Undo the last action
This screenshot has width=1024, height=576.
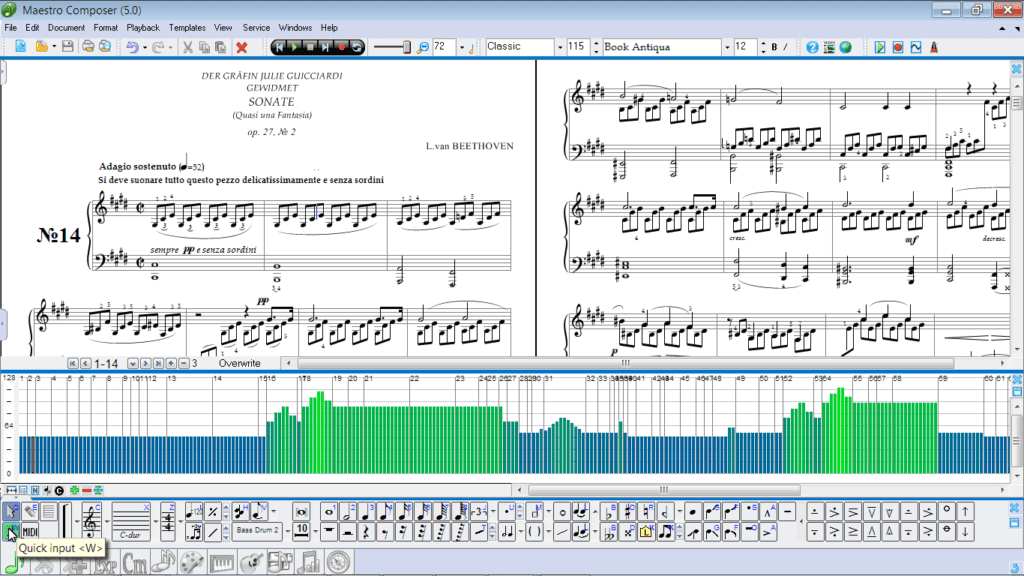tap(133, 47)
